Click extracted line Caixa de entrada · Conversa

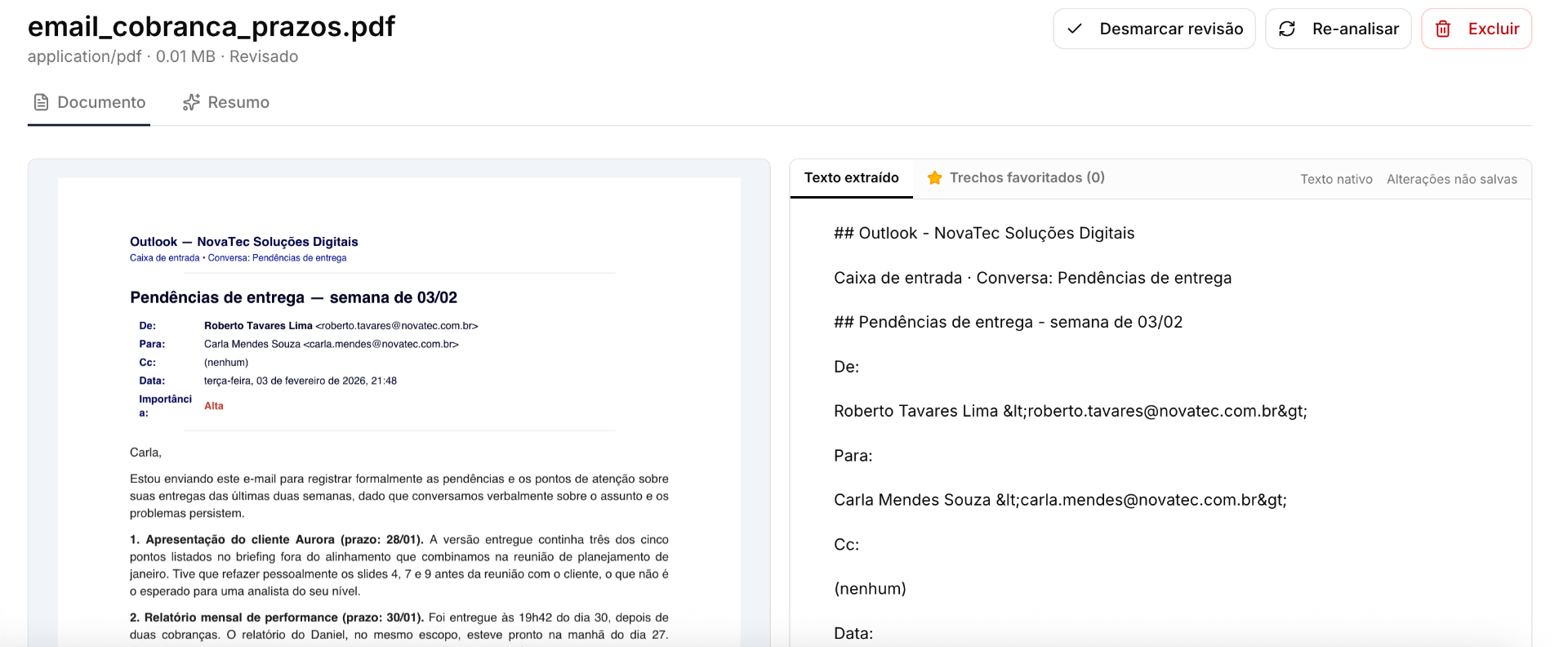(x=1032, y=278)
